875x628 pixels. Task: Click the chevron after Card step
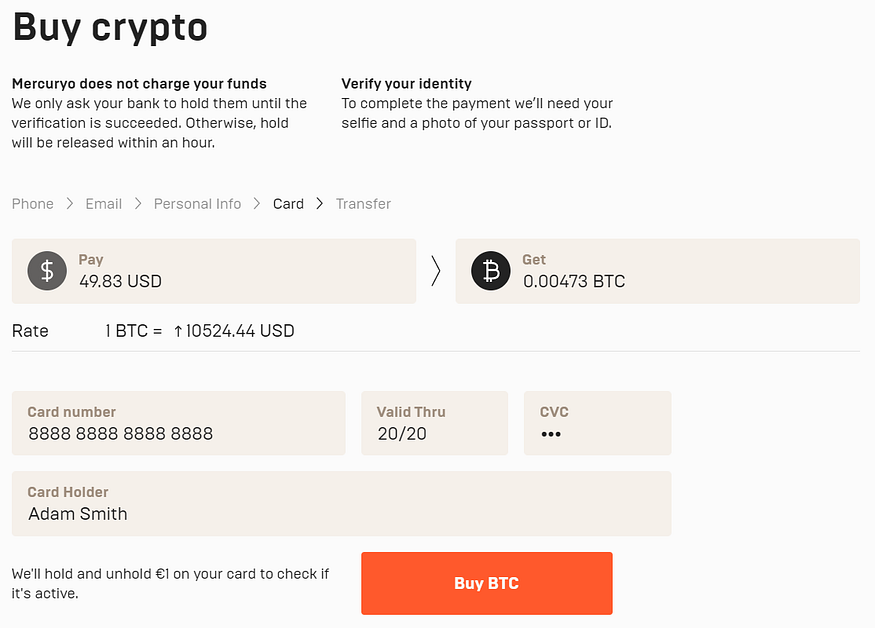click(x=320, y=204)
